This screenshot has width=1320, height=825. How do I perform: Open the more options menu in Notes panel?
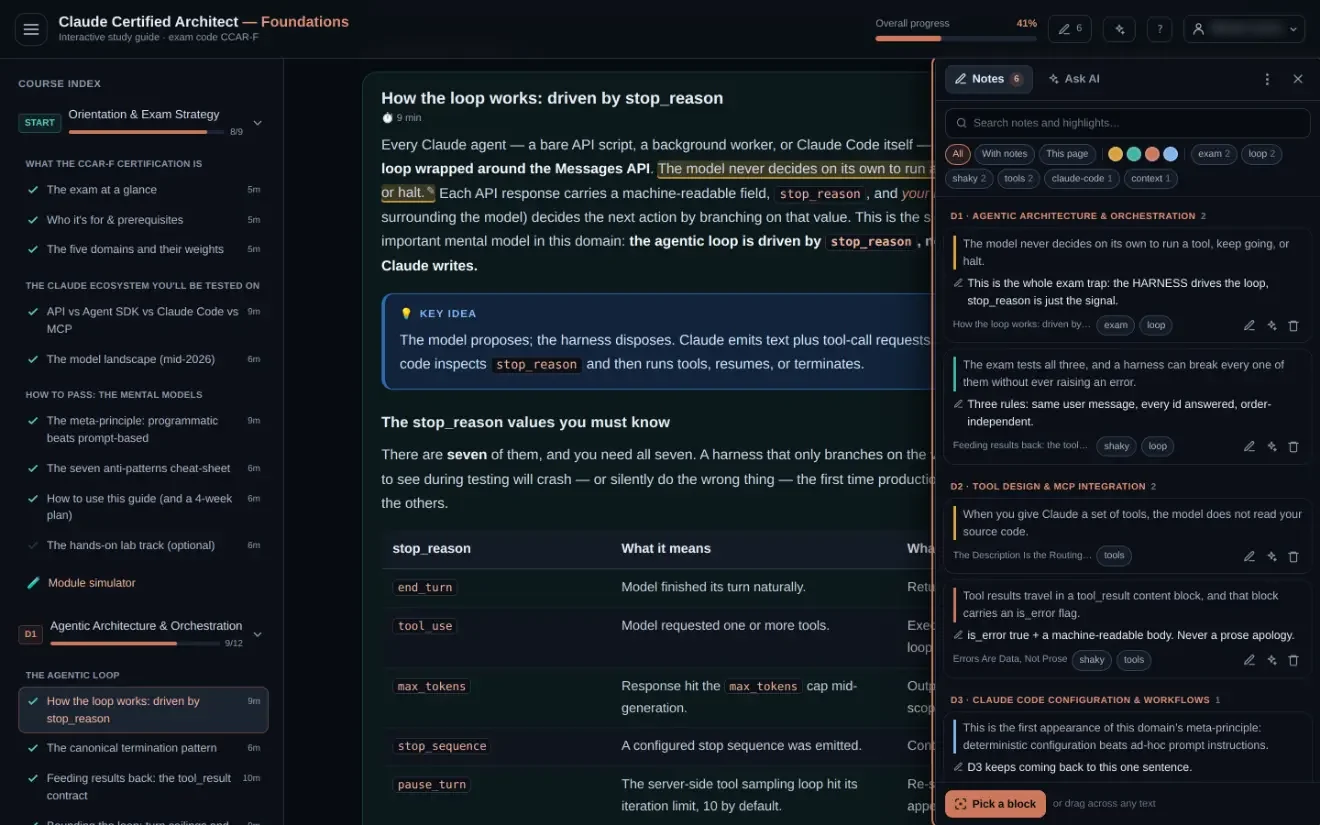pos(1268,79)
